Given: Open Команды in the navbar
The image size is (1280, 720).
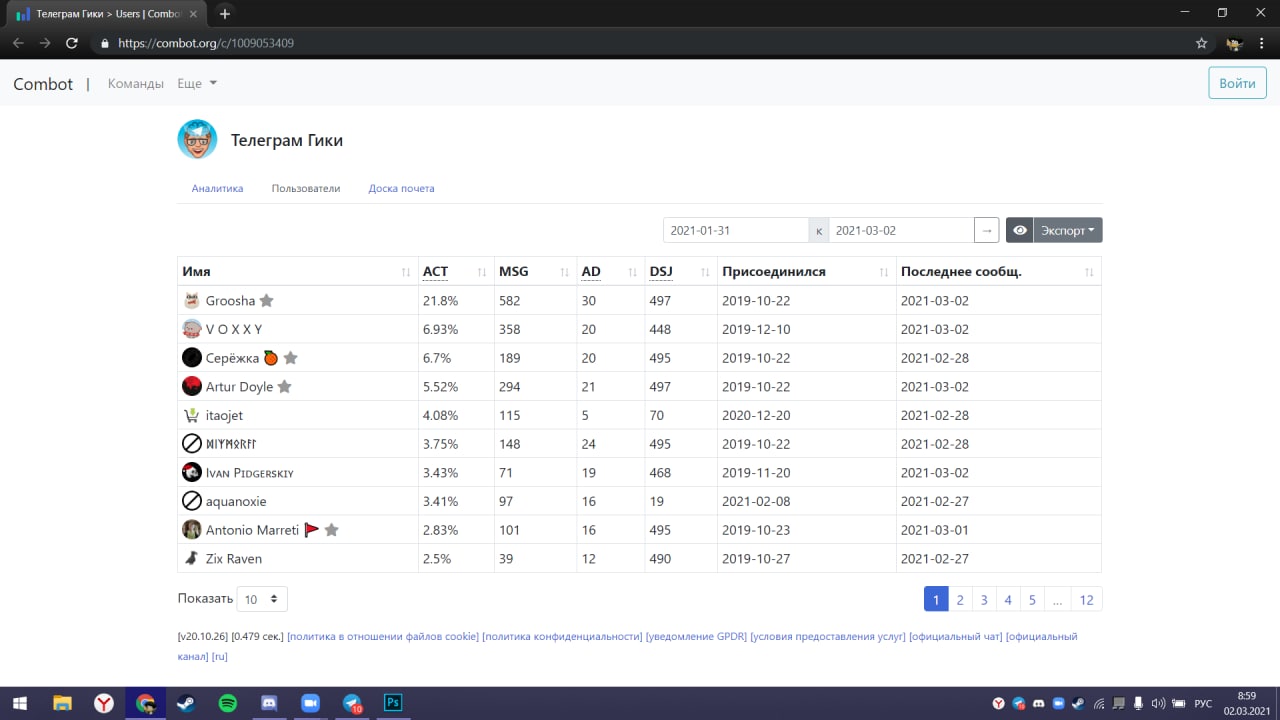Looking at the screenshot, I should tap(136, 84).
